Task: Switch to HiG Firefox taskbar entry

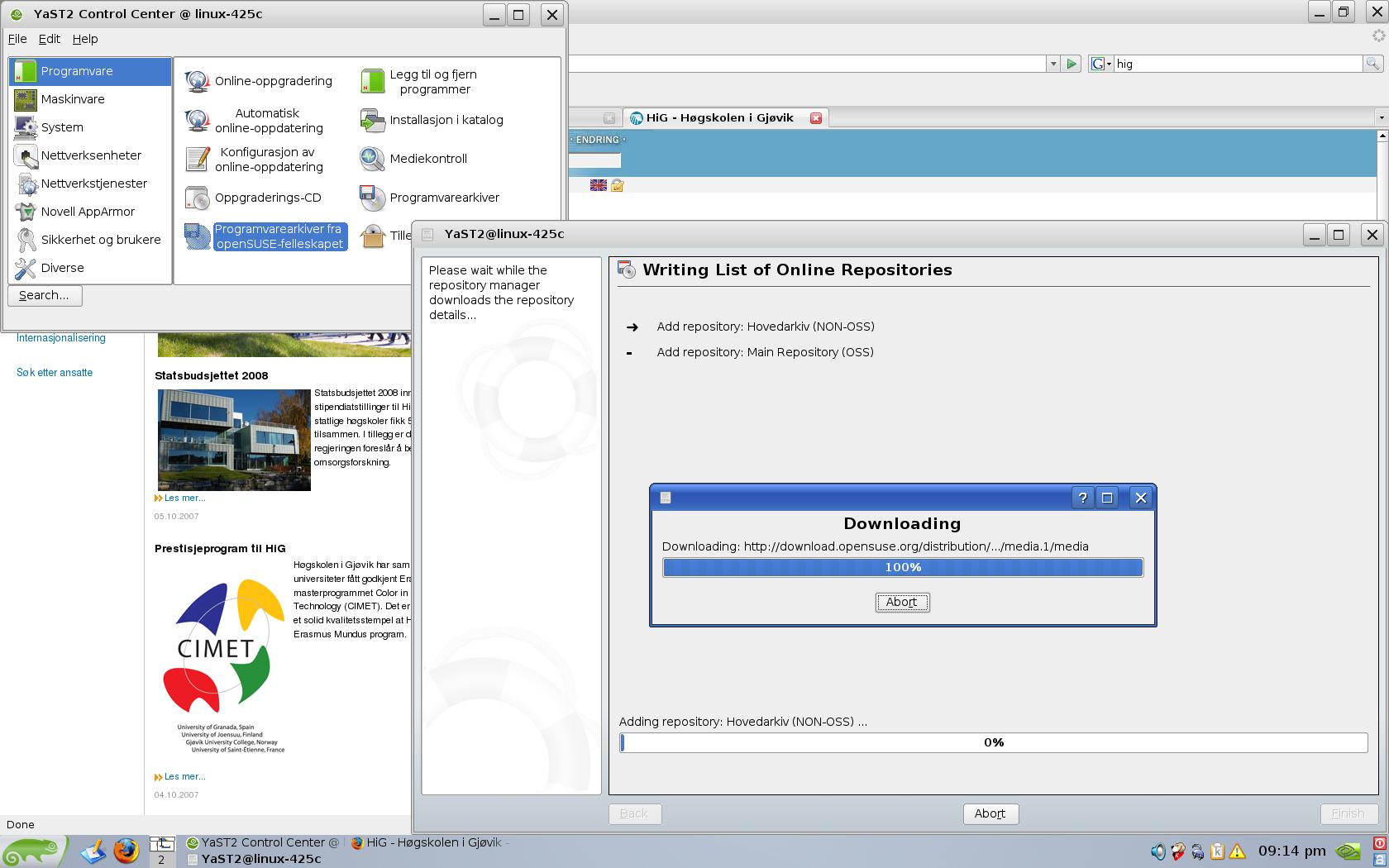Action: pyautogui.click(x=431, y=842)
